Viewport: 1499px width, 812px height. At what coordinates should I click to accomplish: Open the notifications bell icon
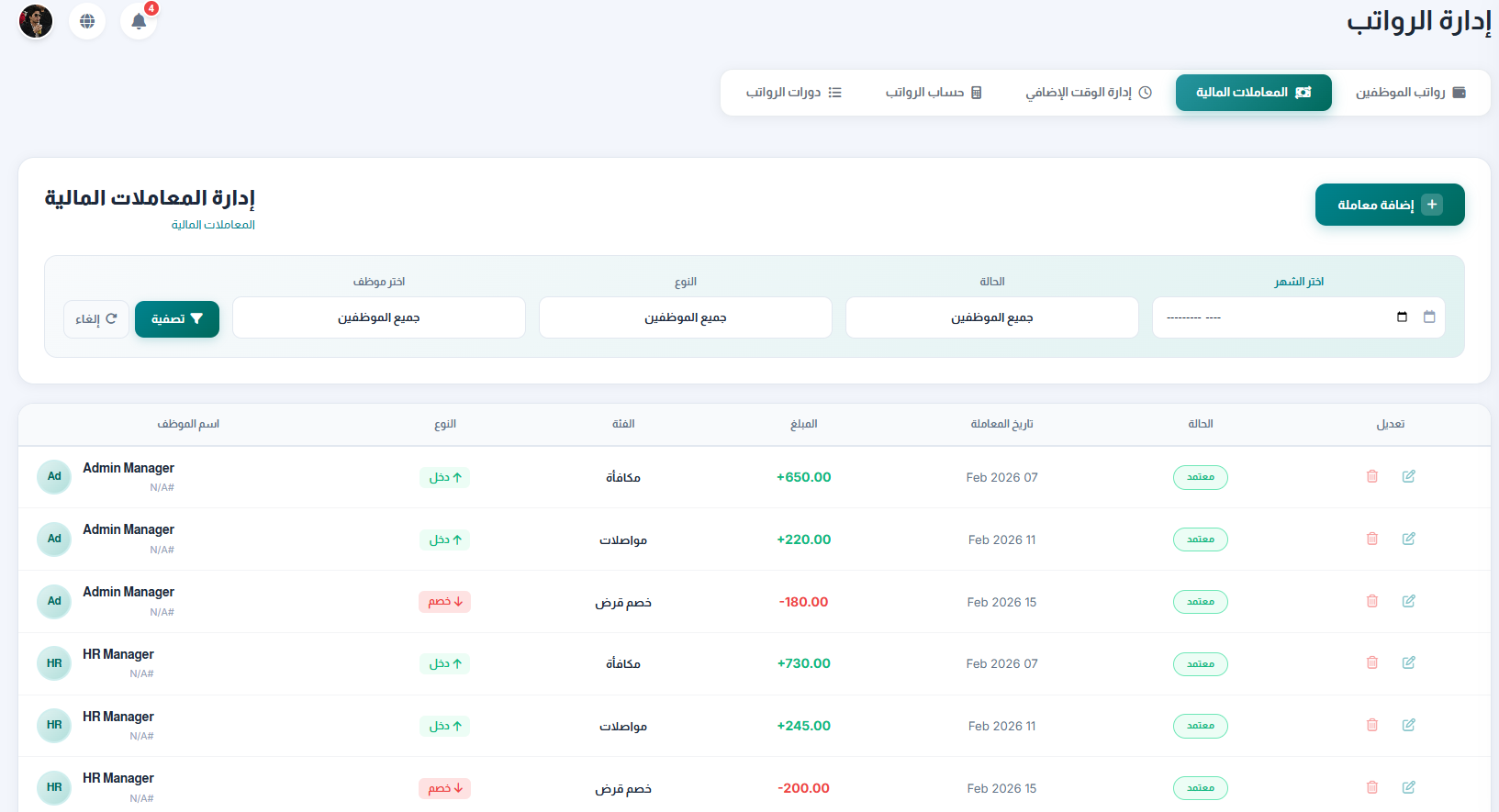(139, 21)
